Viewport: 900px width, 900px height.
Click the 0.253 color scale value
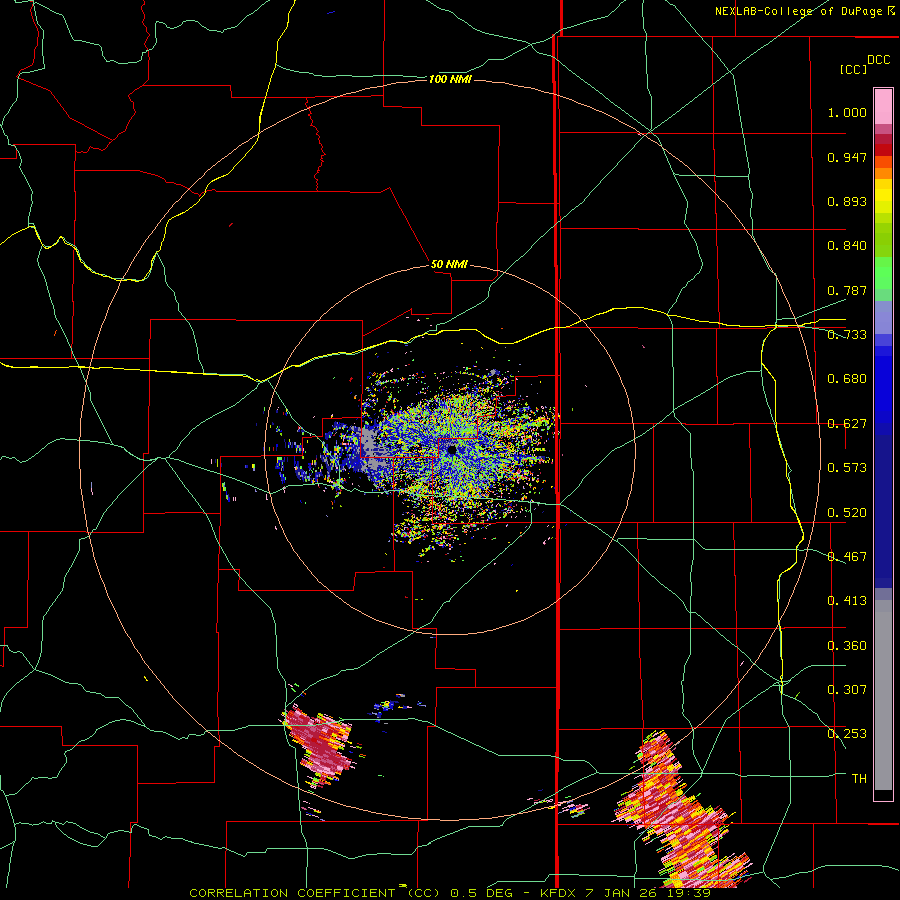pos(847,734)
